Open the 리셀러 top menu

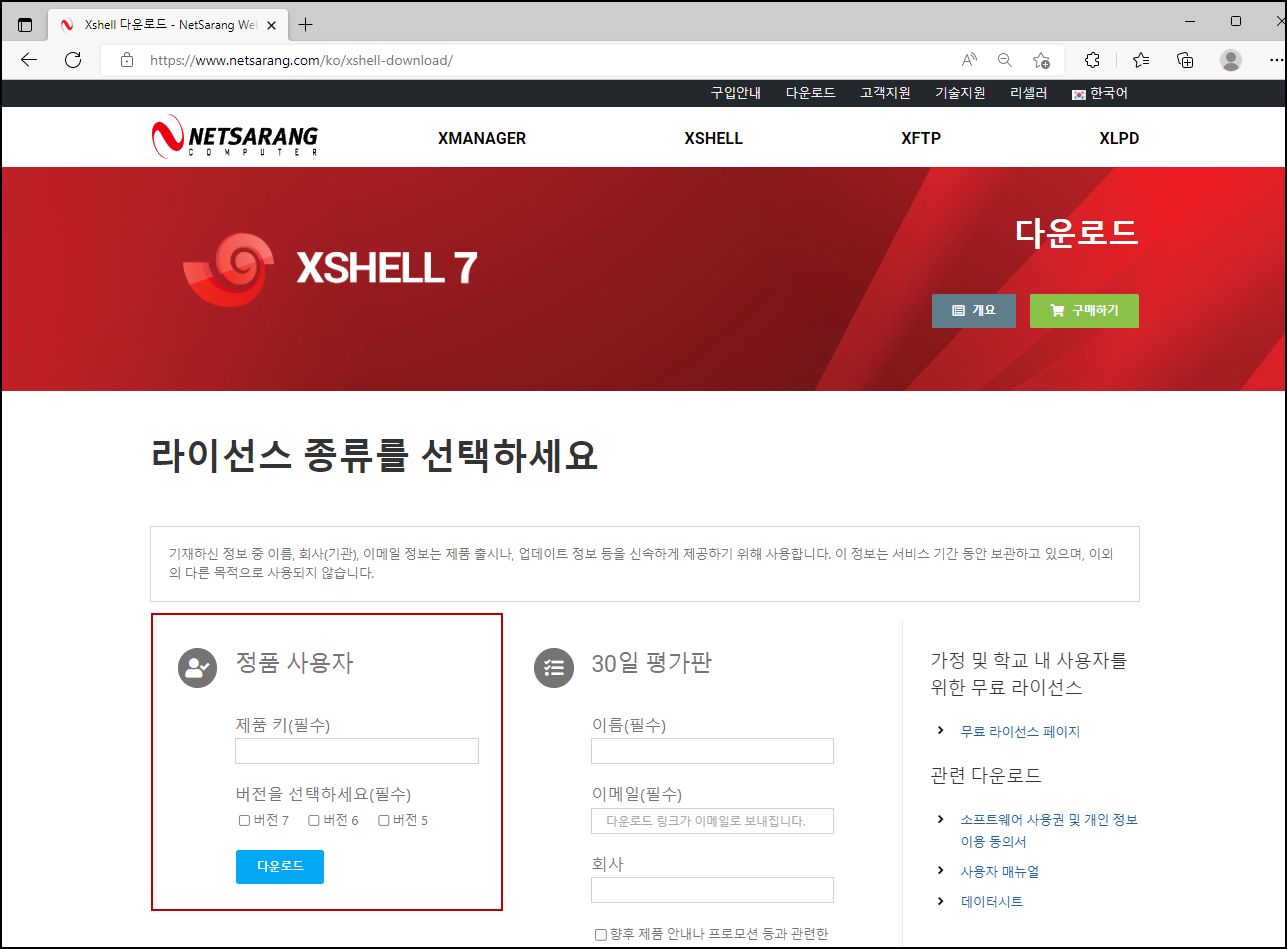click(1029, 93)
